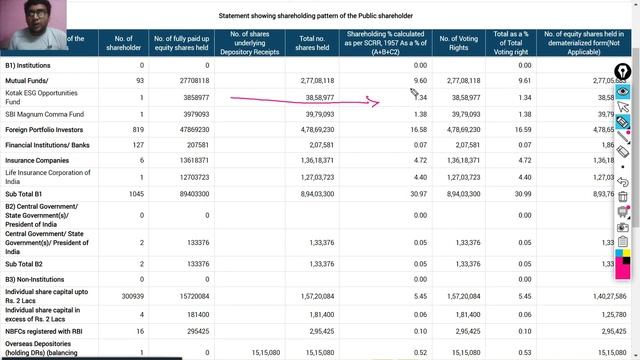
Task: Click shares held value 47869230
Action: (194, 130)
